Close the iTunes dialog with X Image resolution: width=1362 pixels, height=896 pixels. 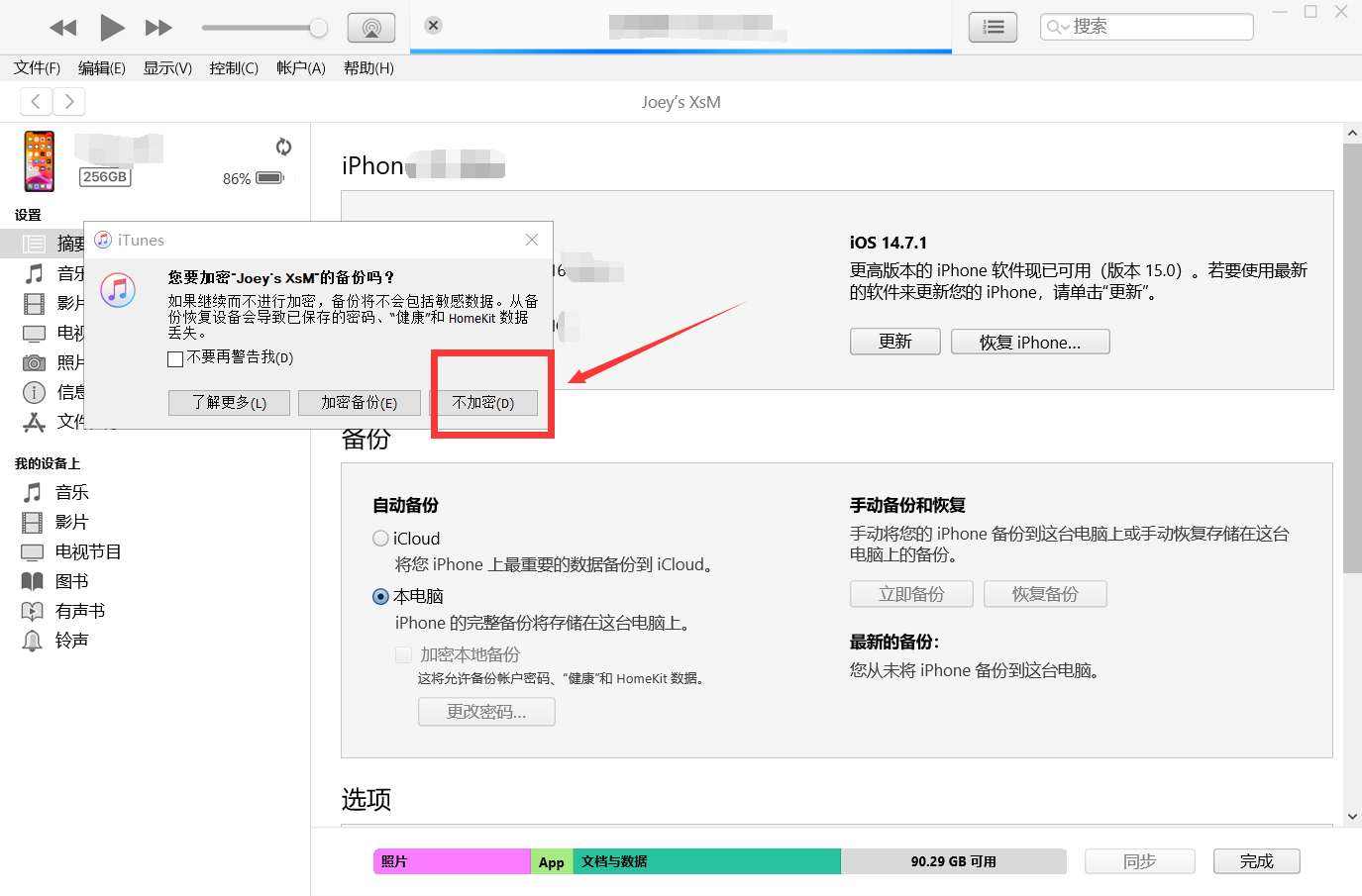pos(532,240)
